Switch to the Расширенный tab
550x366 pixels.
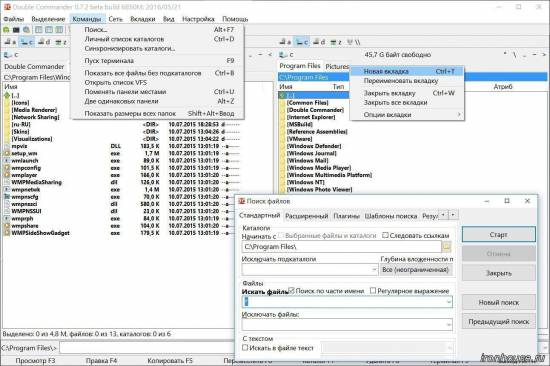[x=307, y=216]
